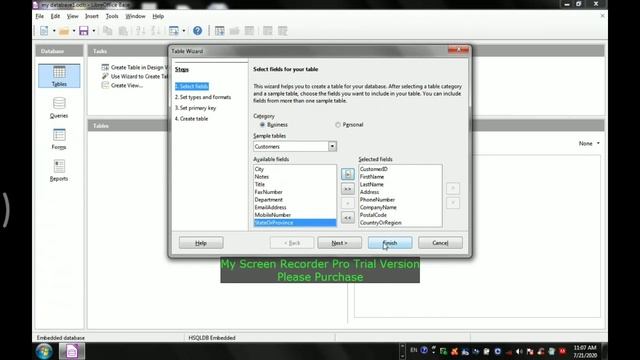Click the Next button in wizard
Image resolution: width=640 pixels, height=360 pixels.
[339, 243]
